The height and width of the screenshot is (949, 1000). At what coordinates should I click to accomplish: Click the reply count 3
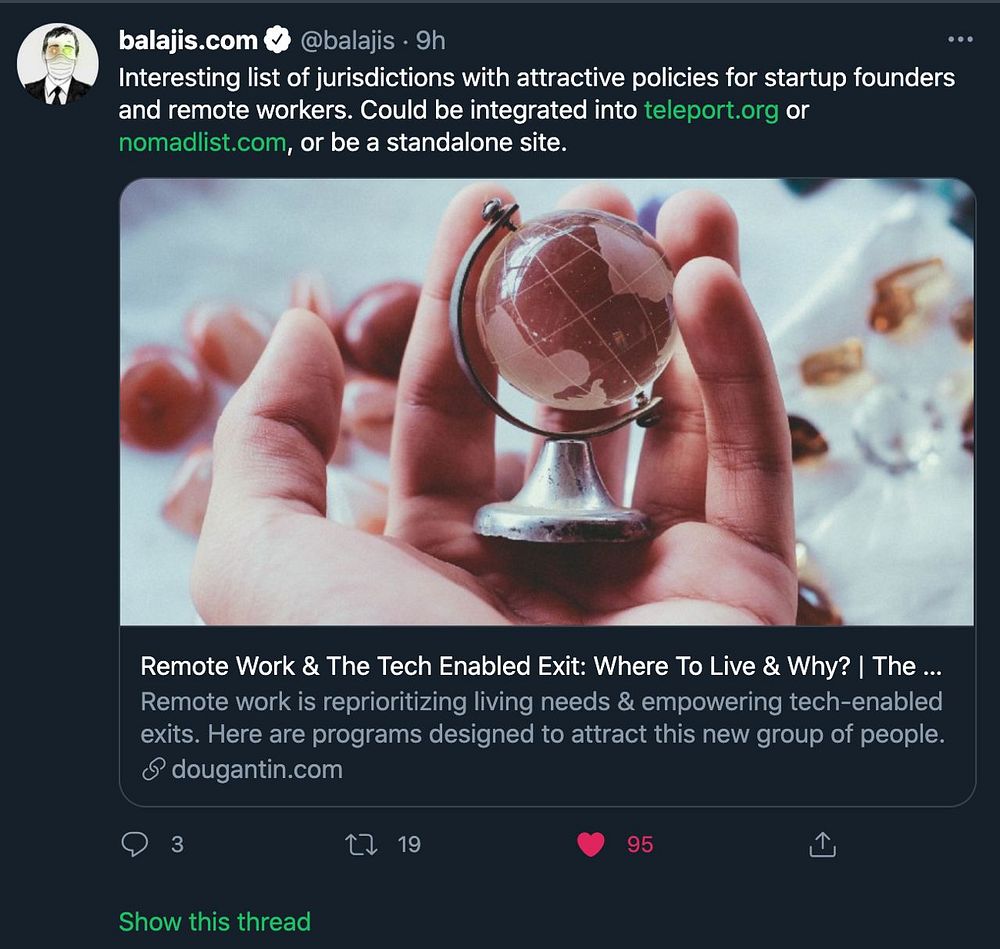177,845
